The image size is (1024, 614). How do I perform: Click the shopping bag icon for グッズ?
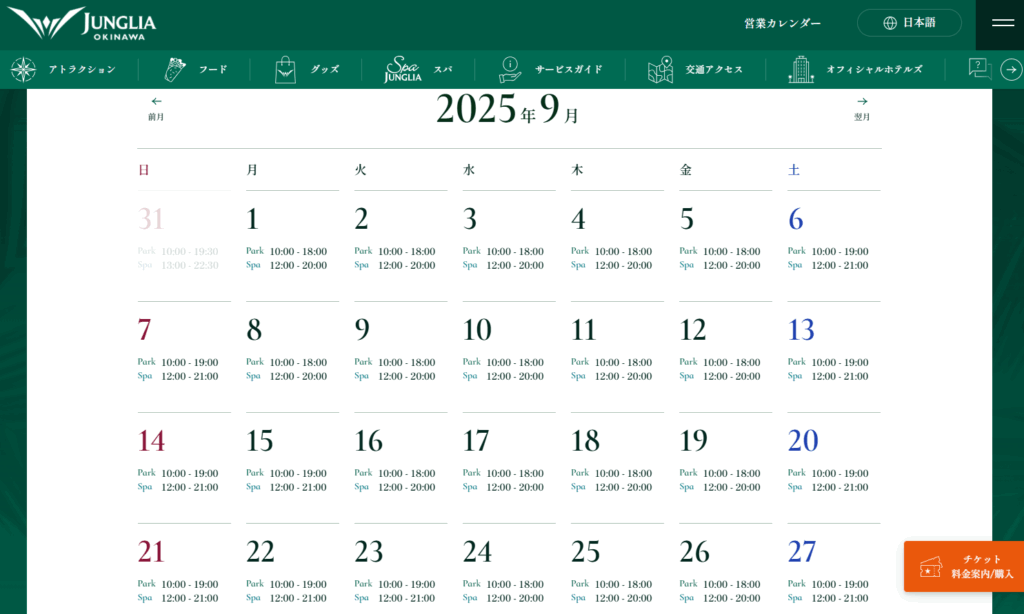click(285, 70)
